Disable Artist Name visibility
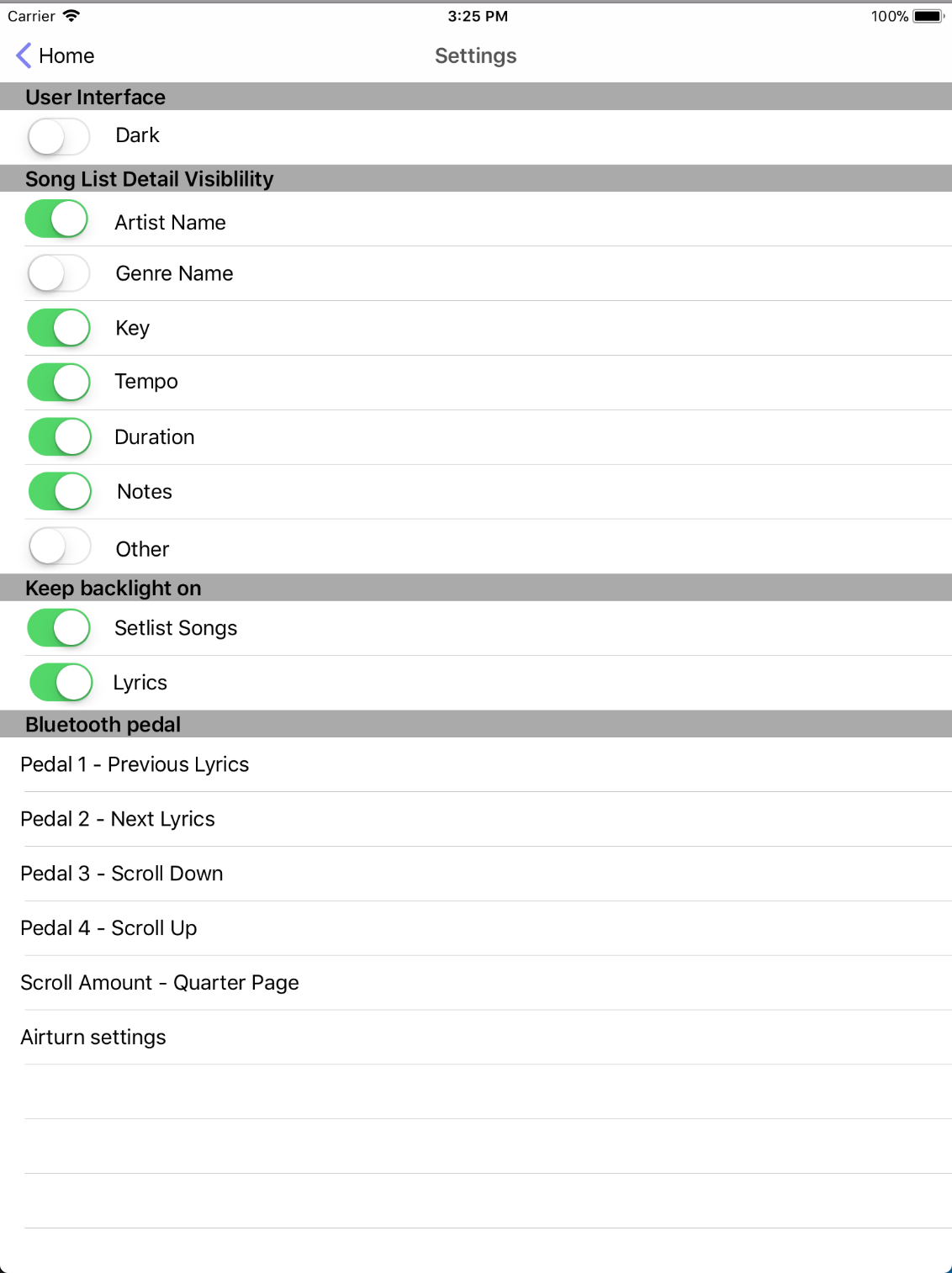This screenshot has width=952, height=1273. point(57,219)
